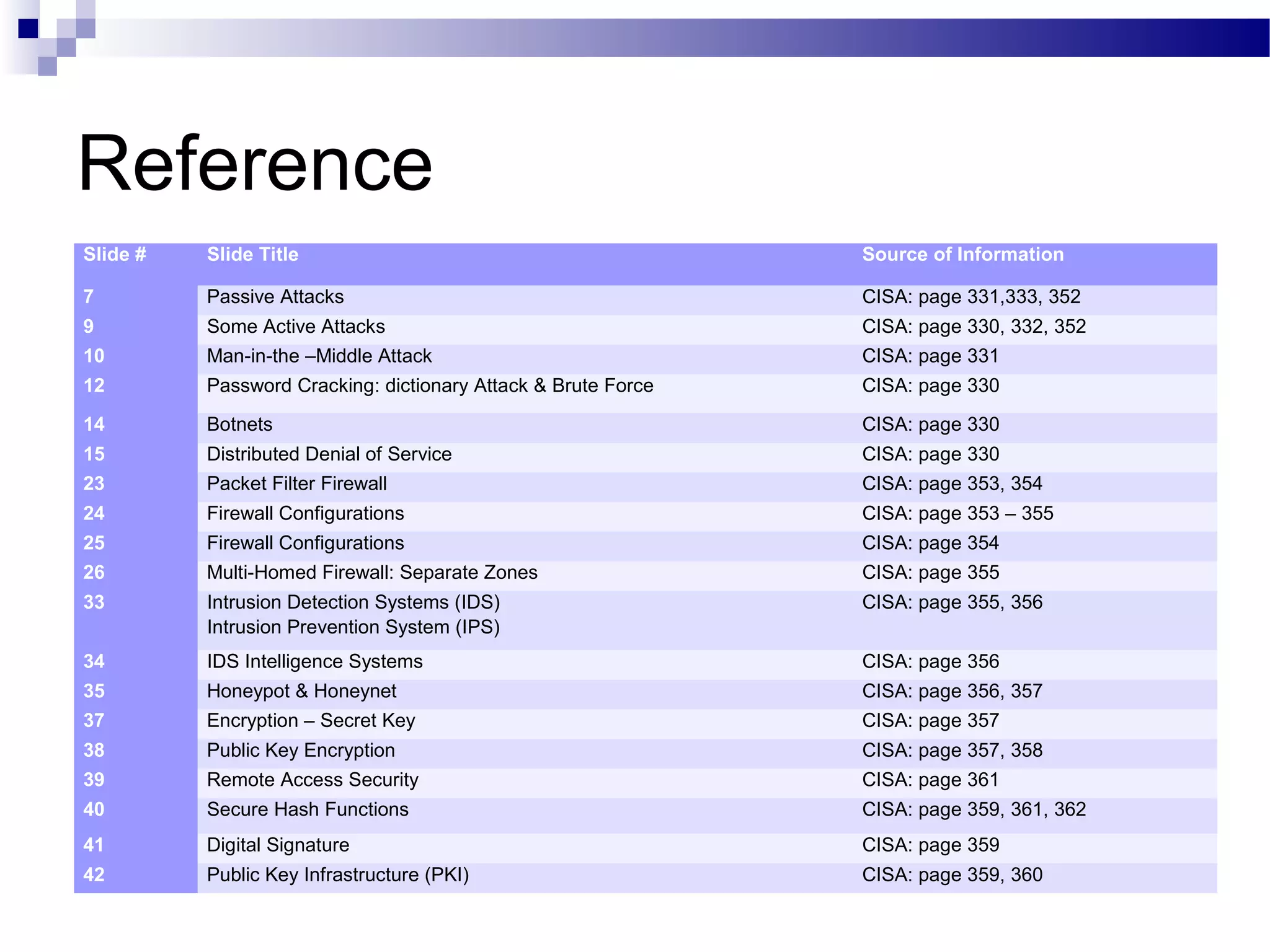
Task: Click 'CISA: page 331' source cell
Action: pos(930,356)
